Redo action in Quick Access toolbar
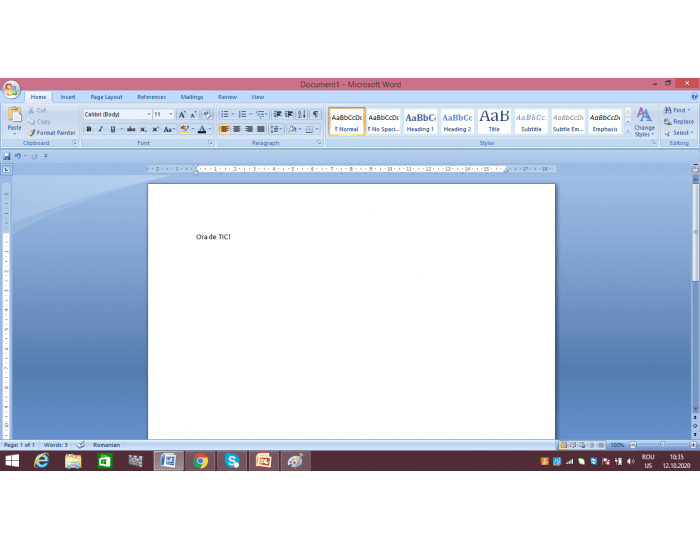The image size is (700, 550). point(34,156)
